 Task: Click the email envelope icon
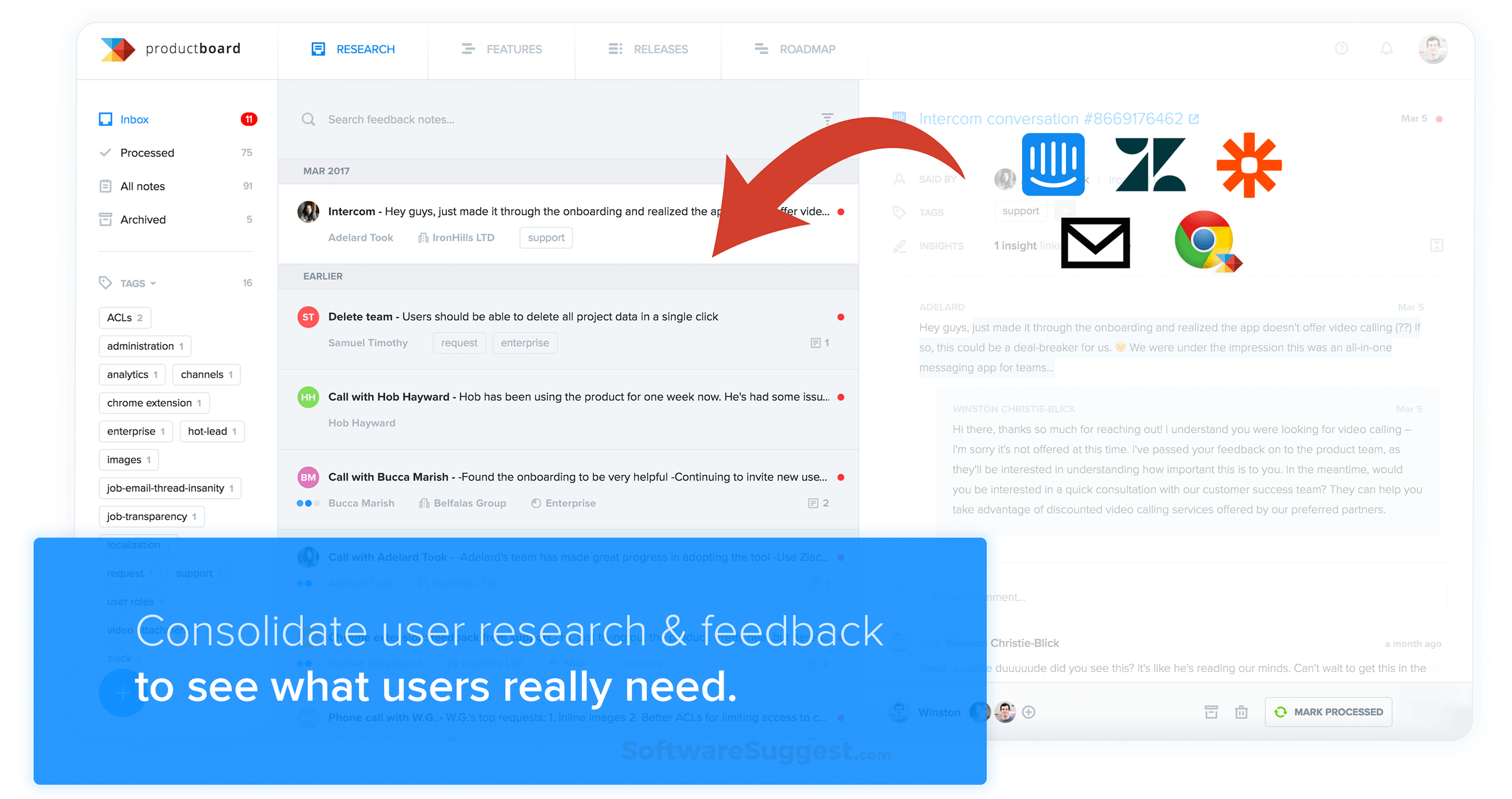1095,243
